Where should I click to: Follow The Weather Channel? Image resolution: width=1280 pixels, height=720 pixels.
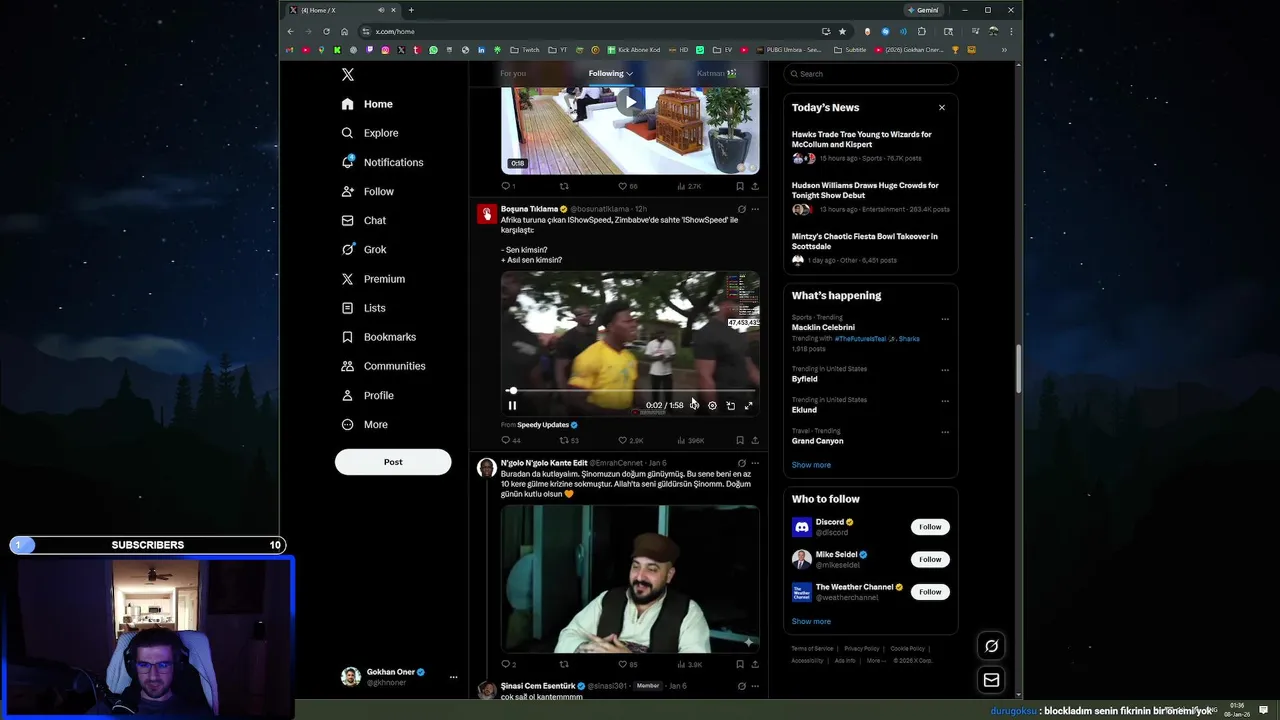930,592
